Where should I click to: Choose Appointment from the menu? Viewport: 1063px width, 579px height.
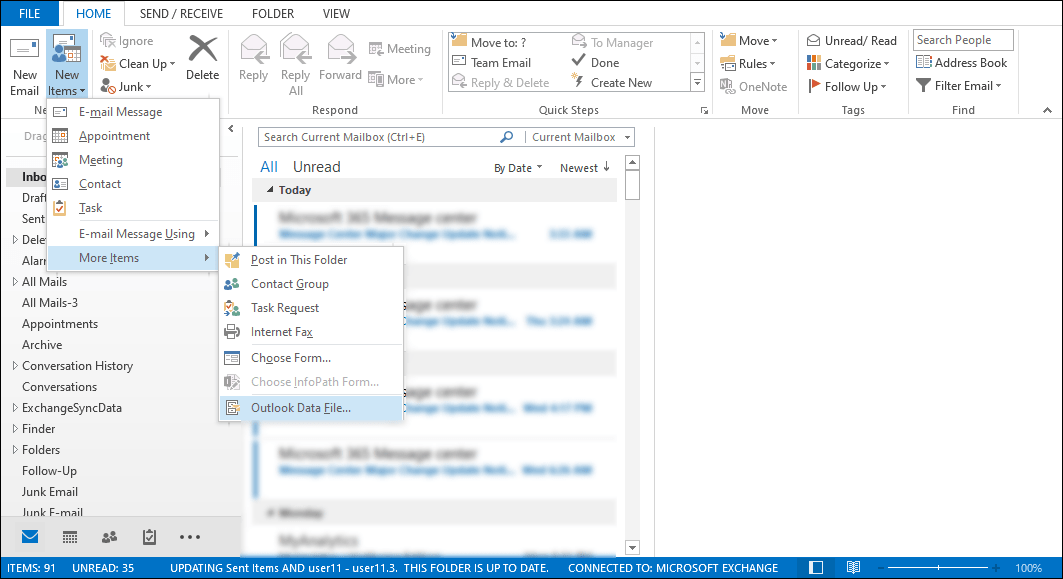coord(134,136)
